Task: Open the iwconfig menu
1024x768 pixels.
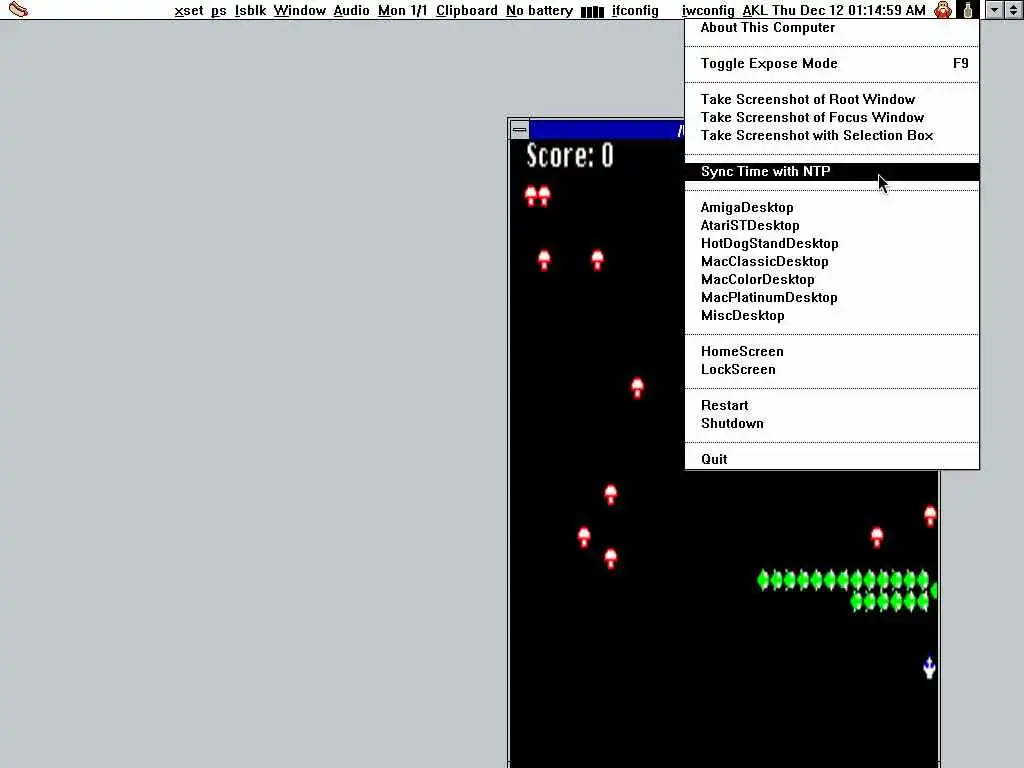Action: coord(708,10)
